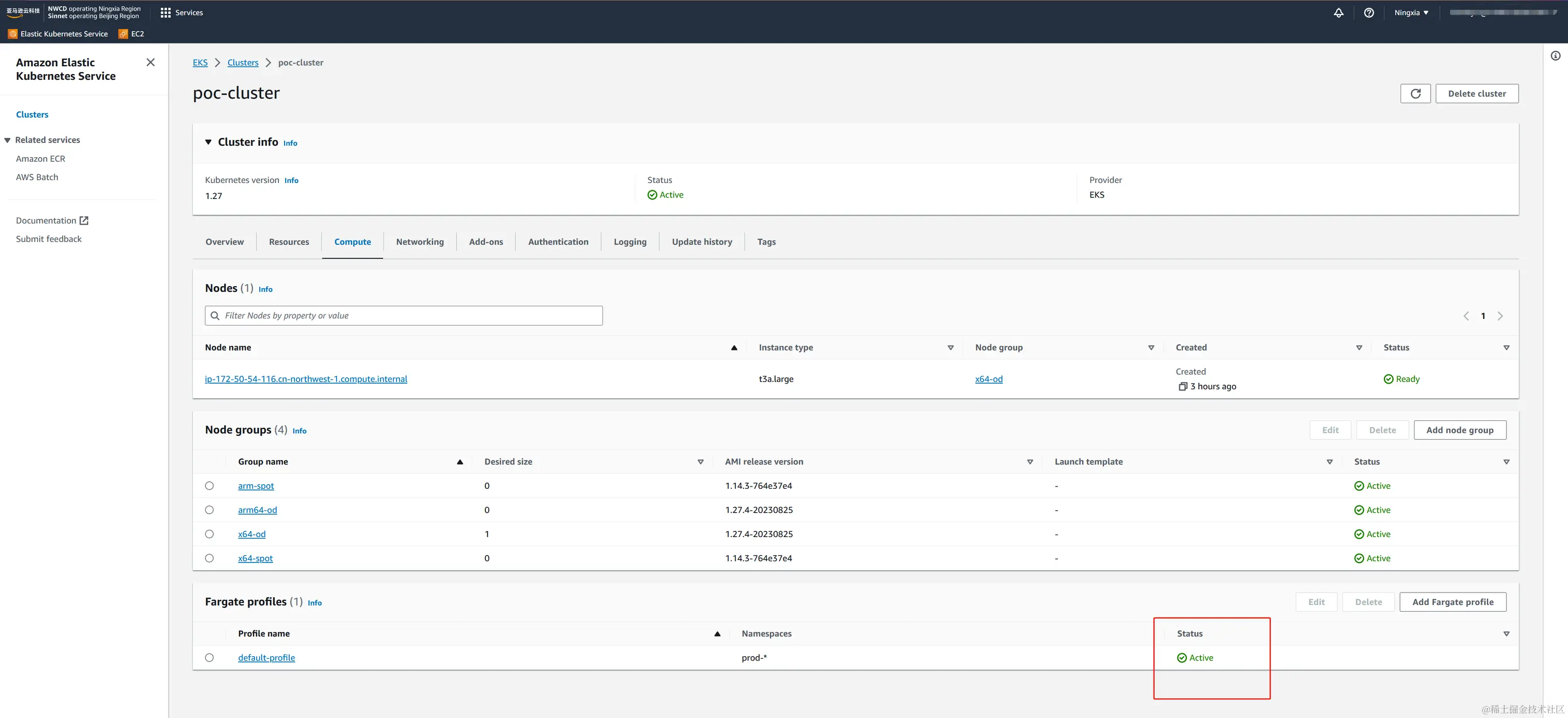
Task: Open the info panel icon at right edge
Action: pos(1555,56)
